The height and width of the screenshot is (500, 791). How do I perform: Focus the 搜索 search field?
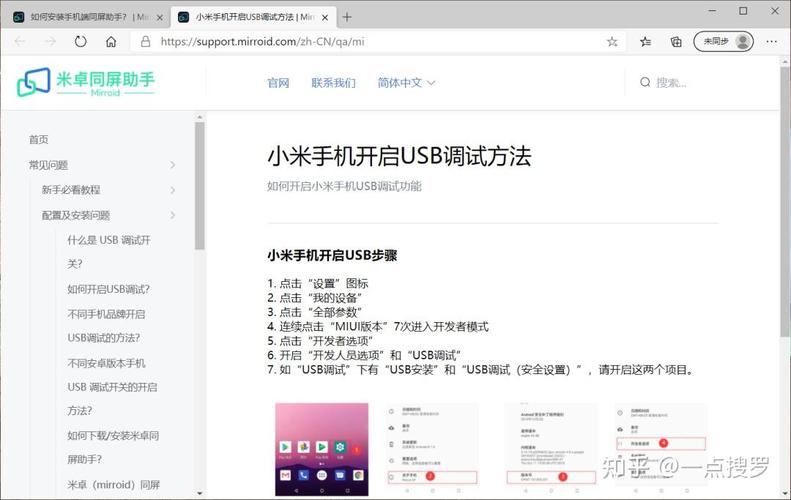[x=671, y=82]
